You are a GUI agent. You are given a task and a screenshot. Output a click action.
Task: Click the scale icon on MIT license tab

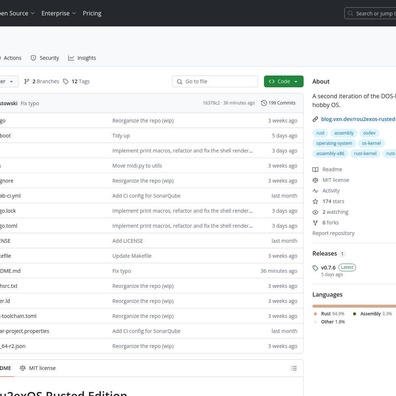point(23,368)
